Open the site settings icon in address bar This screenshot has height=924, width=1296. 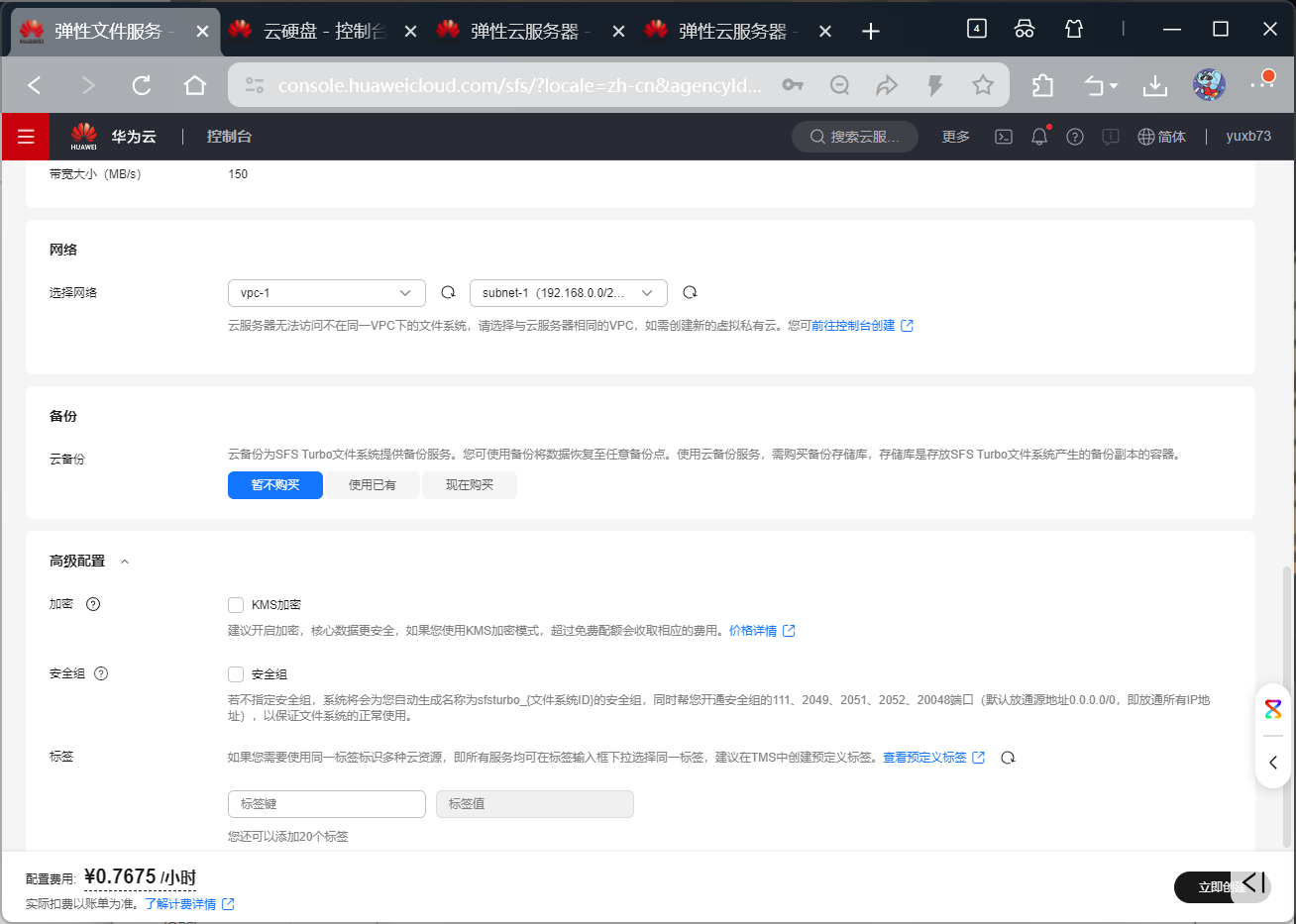click(x=255, y=85)
